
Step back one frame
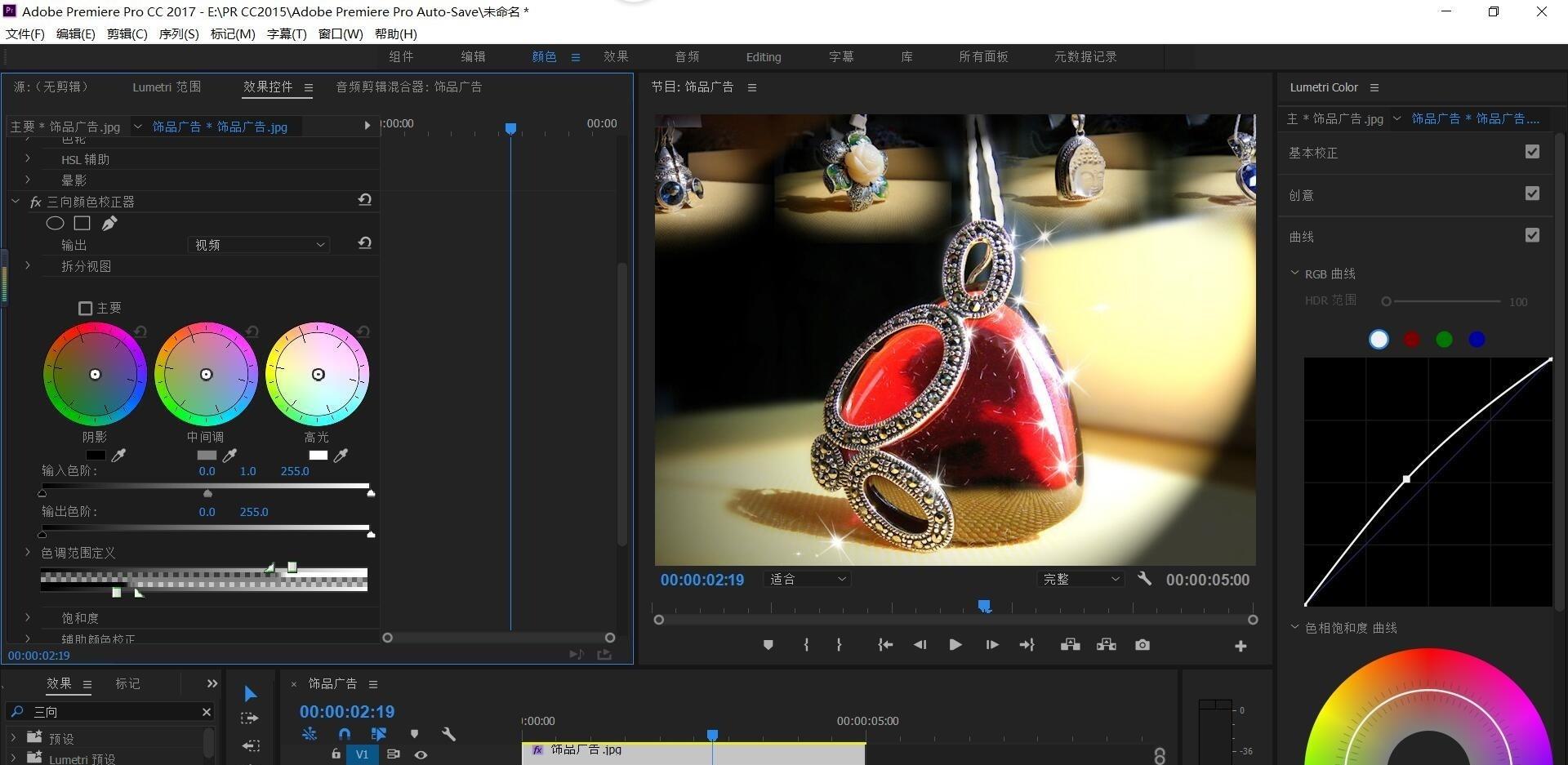[x=920, y=645]
